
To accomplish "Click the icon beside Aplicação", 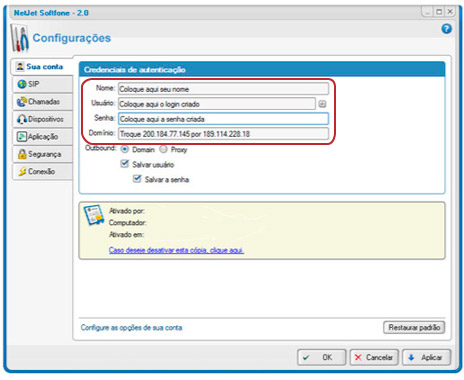I will click(22, 137).
